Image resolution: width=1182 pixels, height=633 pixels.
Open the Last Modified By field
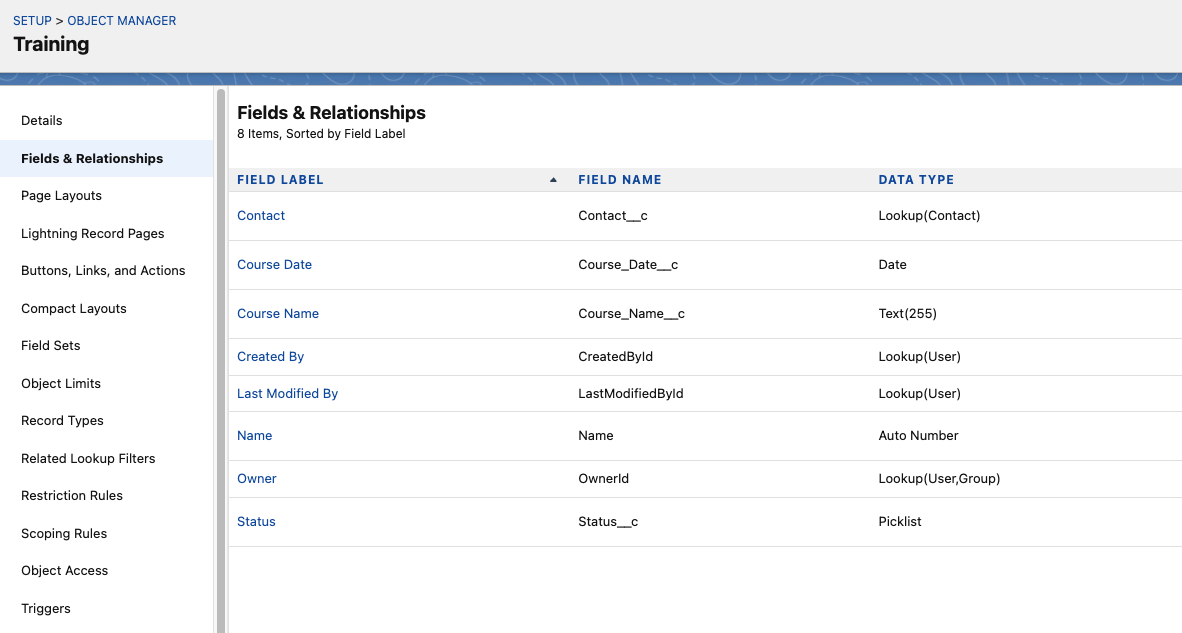coord(287,393)
